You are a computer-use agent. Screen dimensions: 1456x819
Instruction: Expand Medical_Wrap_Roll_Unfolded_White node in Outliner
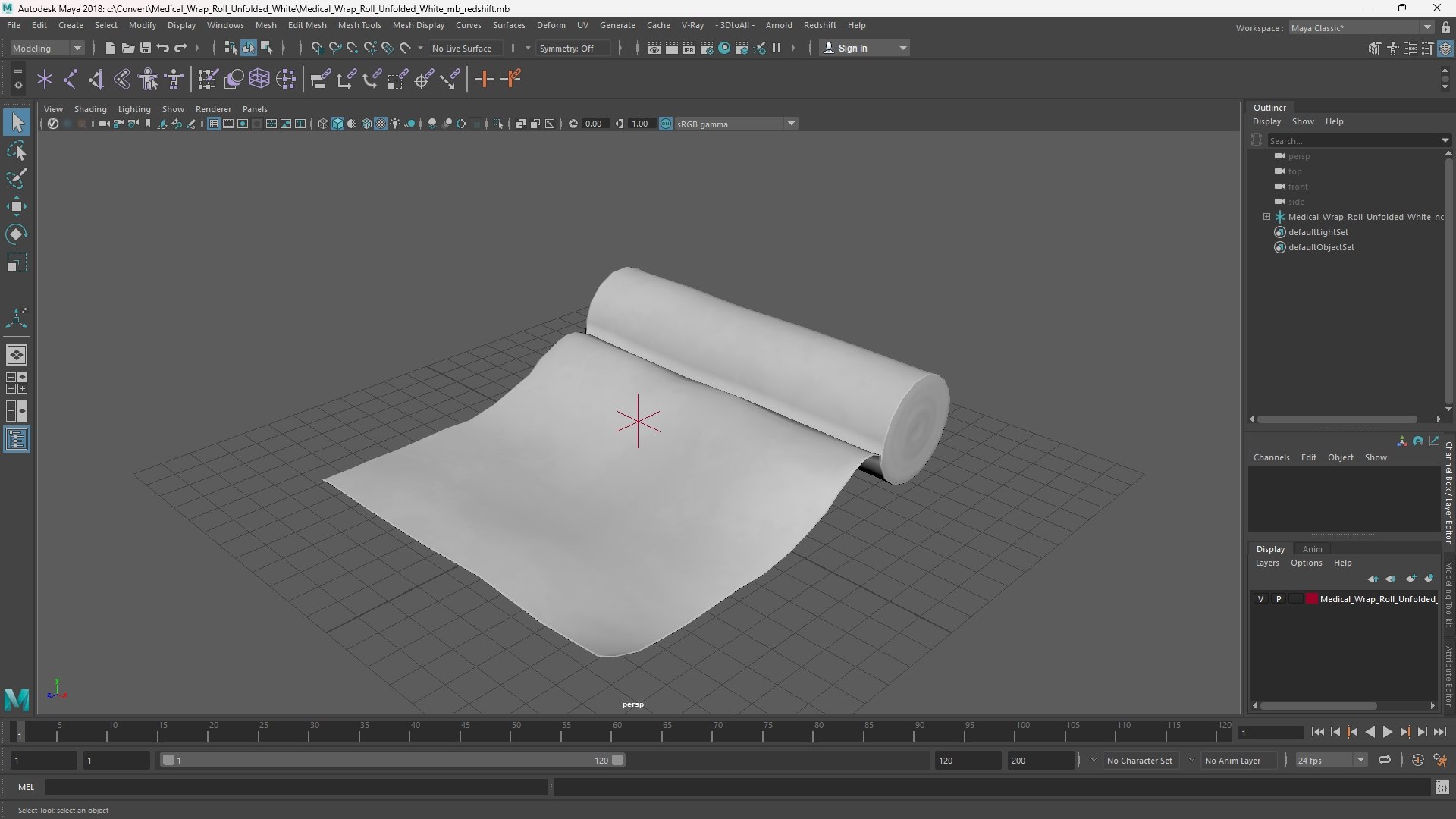click(x=1266, y=217)
